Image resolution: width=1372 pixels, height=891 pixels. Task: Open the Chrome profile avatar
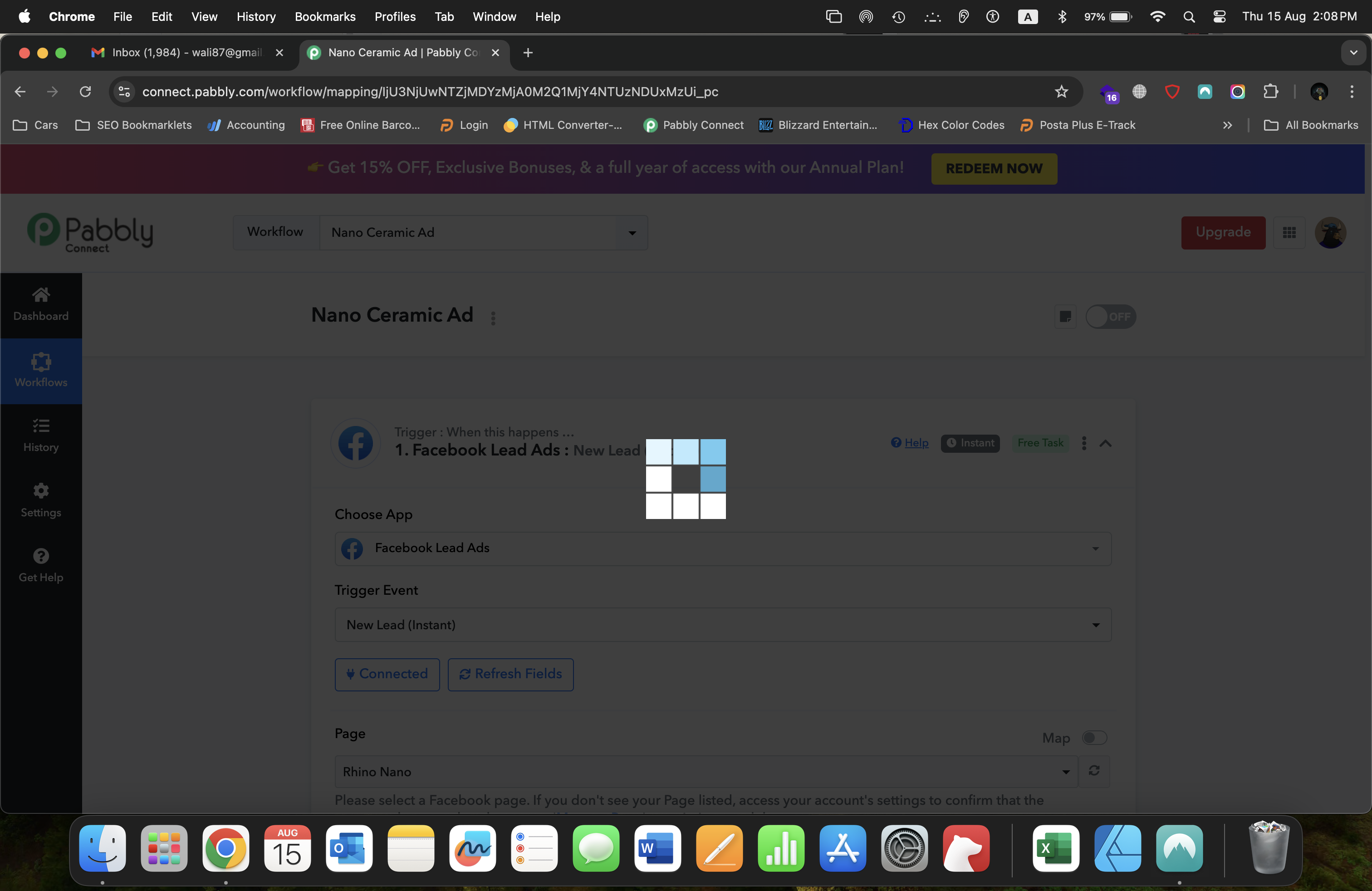pyautogui.click(x=1319, y=92)
